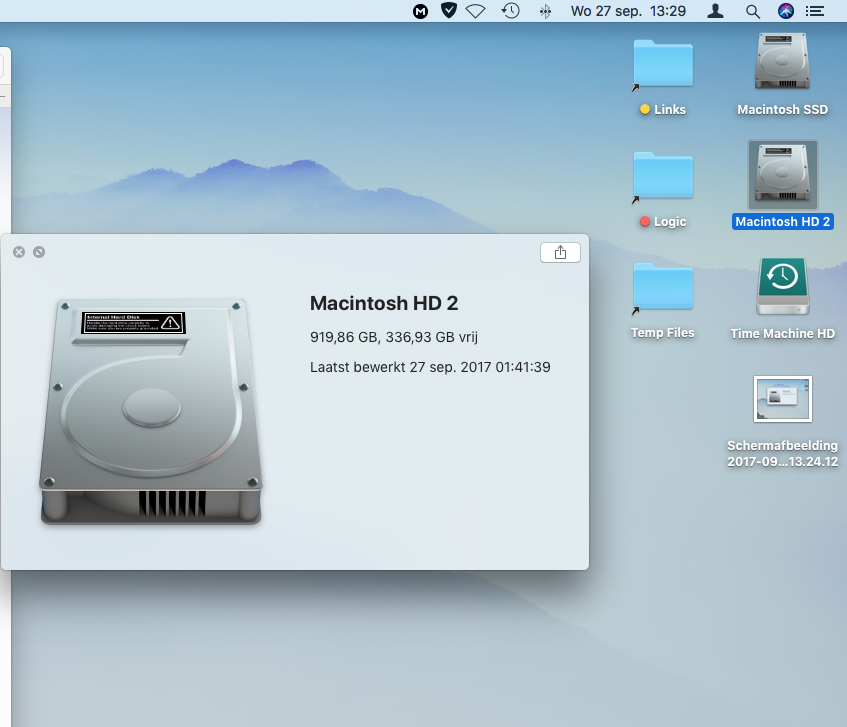The height and width of the screenshot is (727, 847).
Task: Open the Malwarebytes menu bar icon
Action: tap(420, 11)
